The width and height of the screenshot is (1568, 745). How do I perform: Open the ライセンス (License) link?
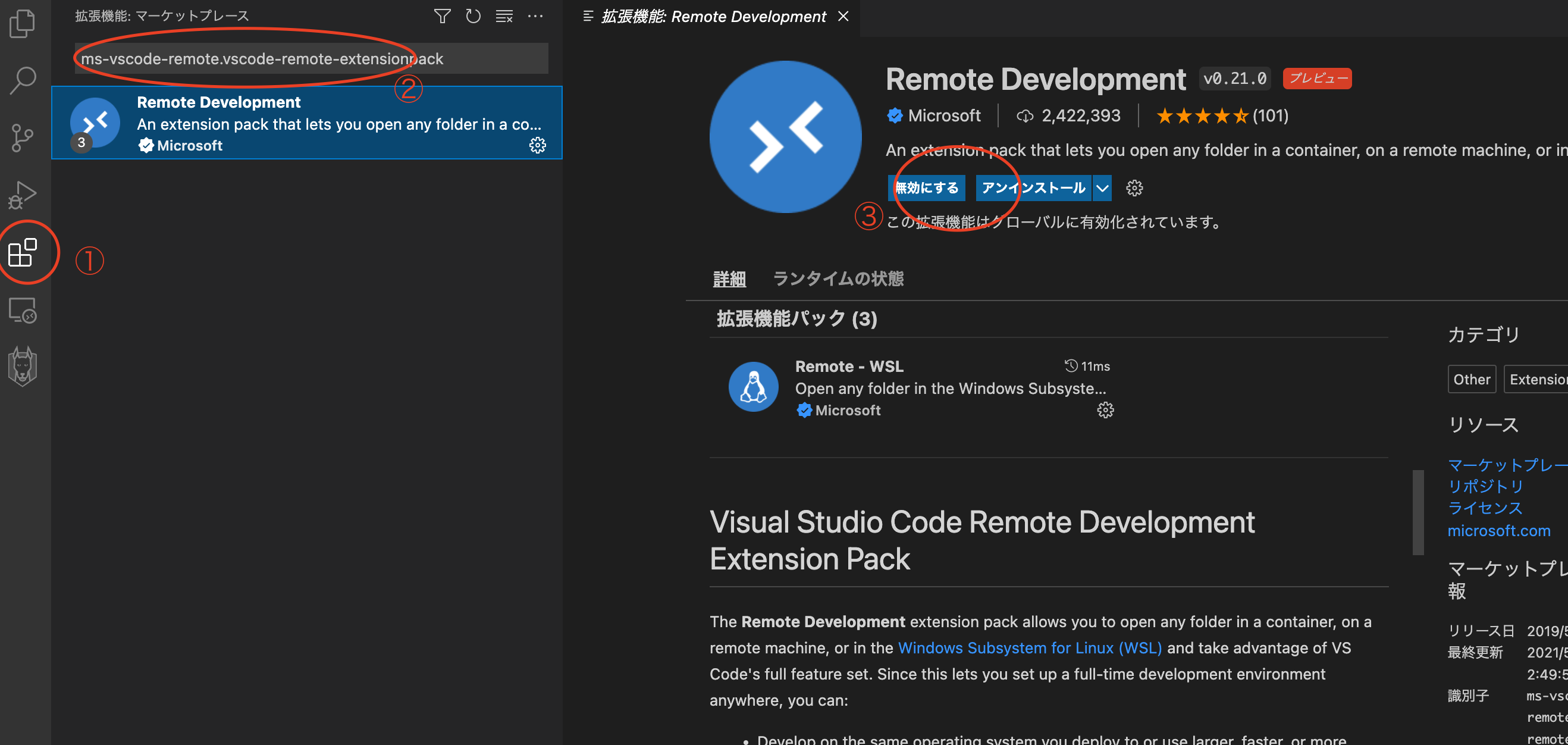tap(1485, 508)
